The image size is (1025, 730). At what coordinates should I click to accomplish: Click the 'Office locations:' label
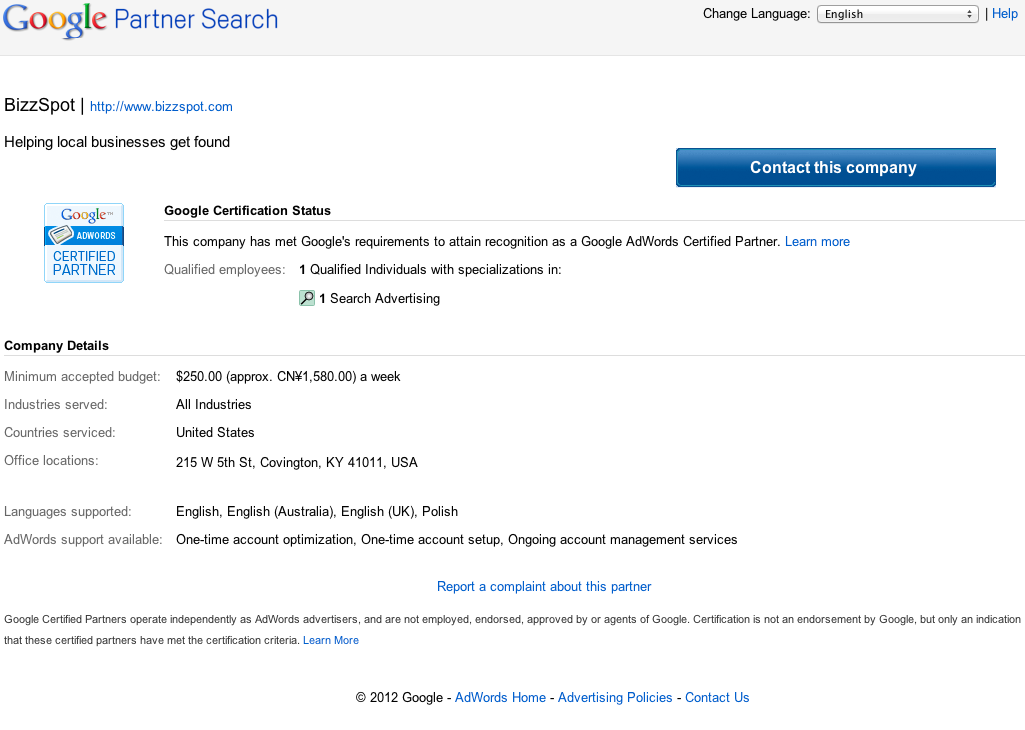pos(51,461)
